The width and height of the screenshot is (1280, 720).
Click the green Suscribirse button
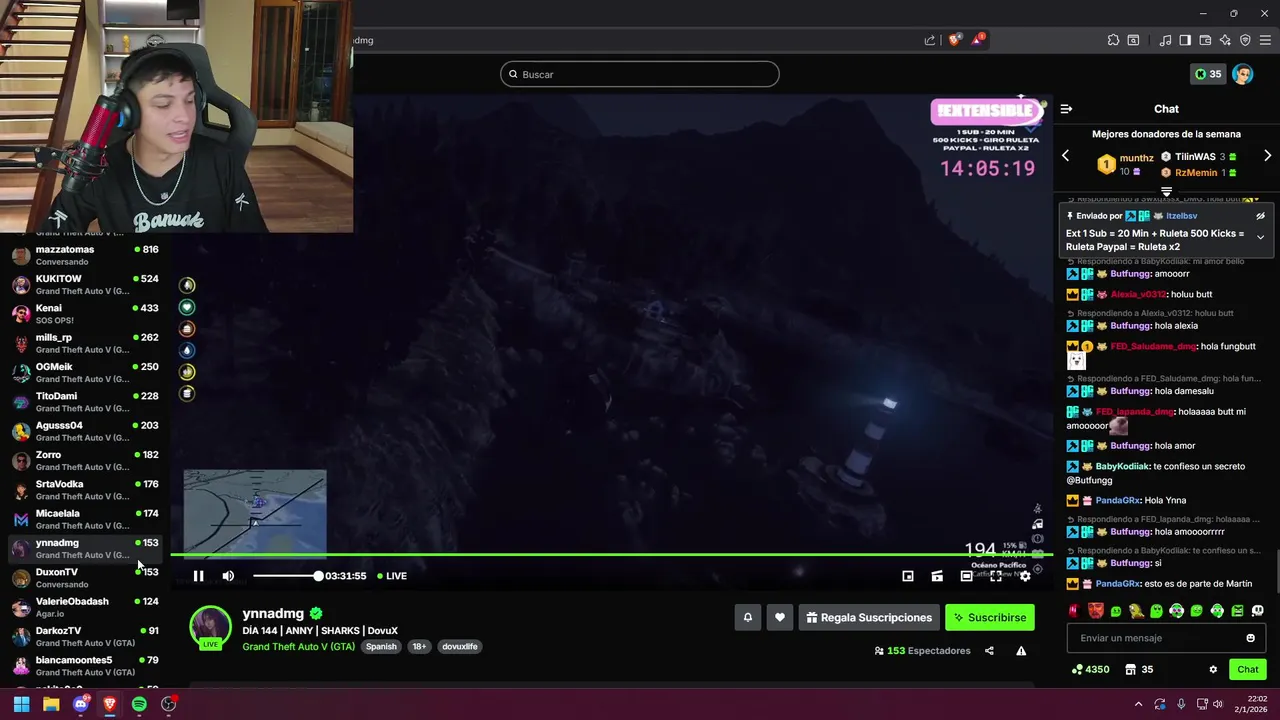pyautogui.click(x=990, y=618)
